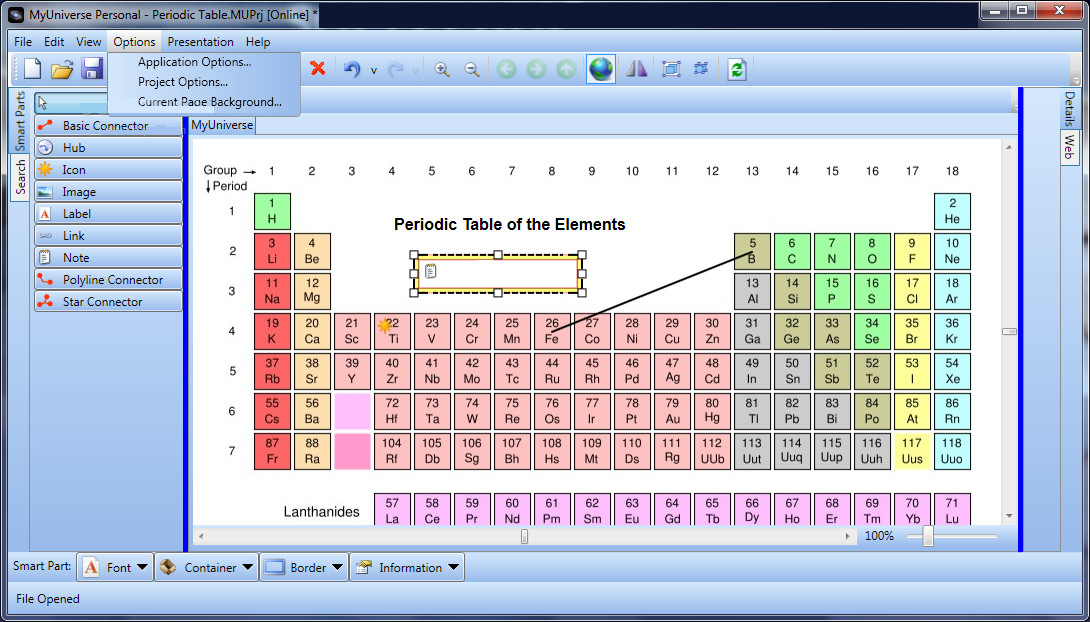1090x622 pixels.
Task: Select the Link smart part
Action: (108, 236)
